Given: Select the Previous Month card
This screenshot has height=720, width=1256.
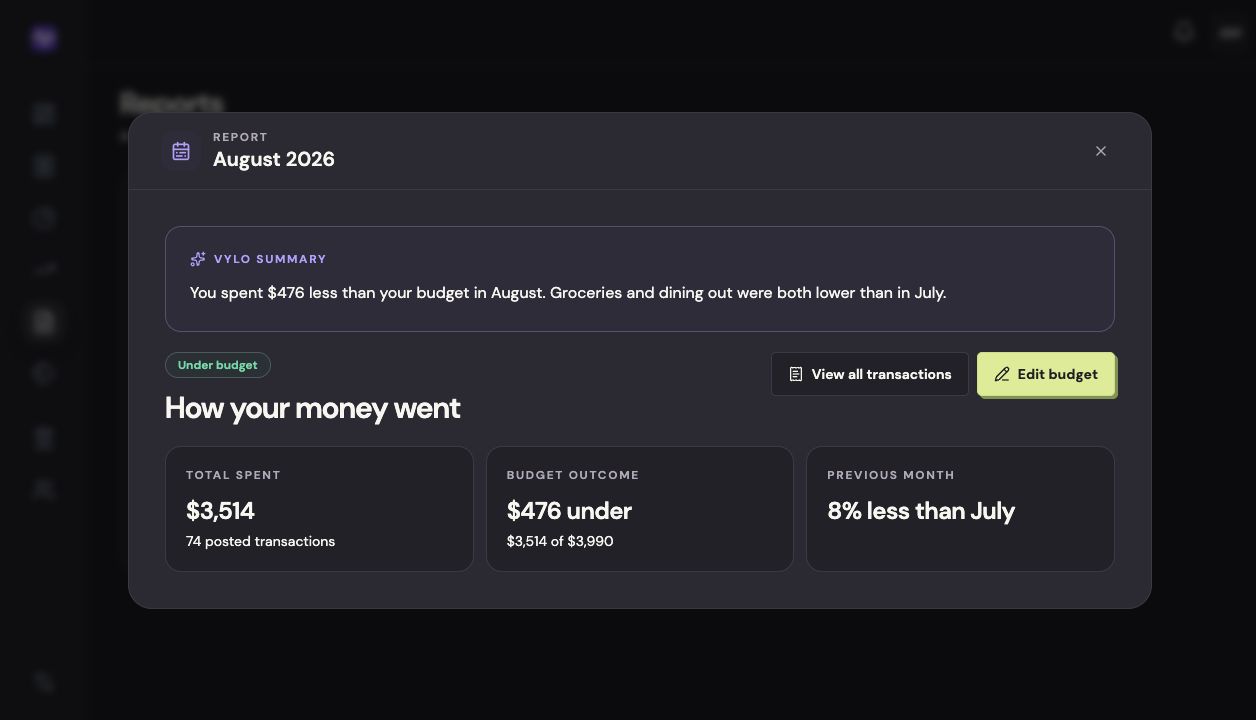Looking at the screenshot, I should click(x=960, y=509).
